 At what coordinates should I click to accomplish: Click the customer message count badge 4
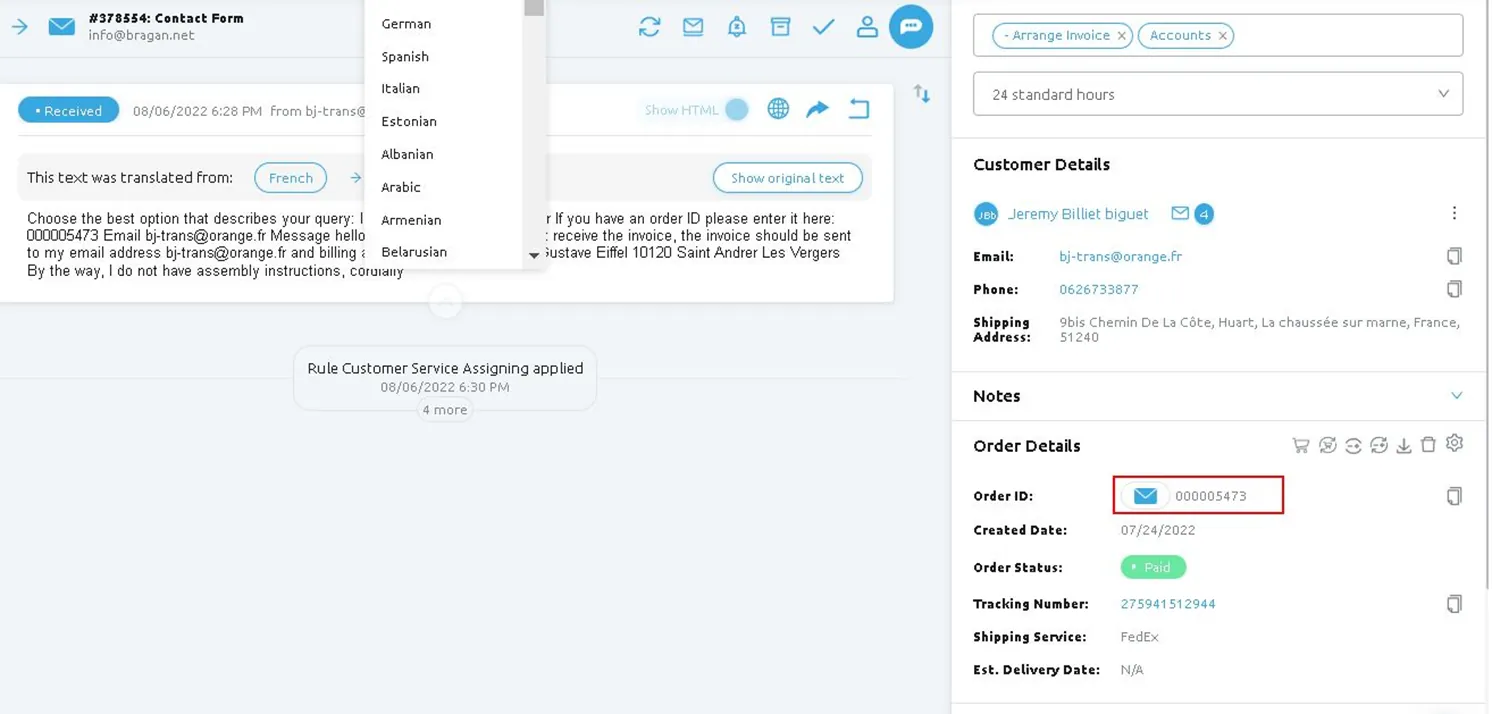coord(1204,214)
